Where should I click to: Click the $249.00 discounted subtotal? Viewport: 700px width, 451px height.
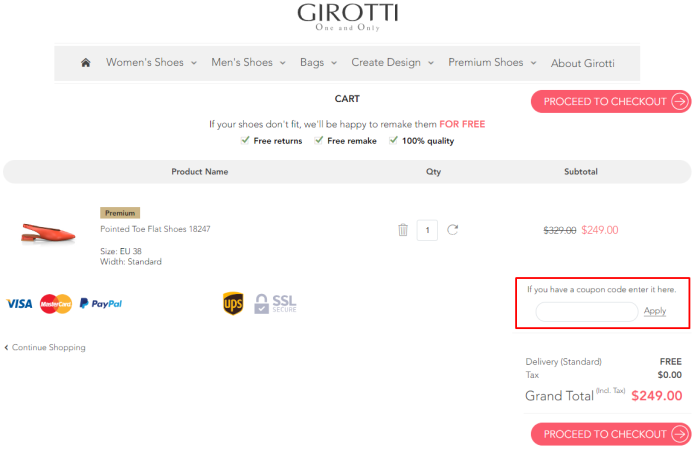(x=600, y=230)
